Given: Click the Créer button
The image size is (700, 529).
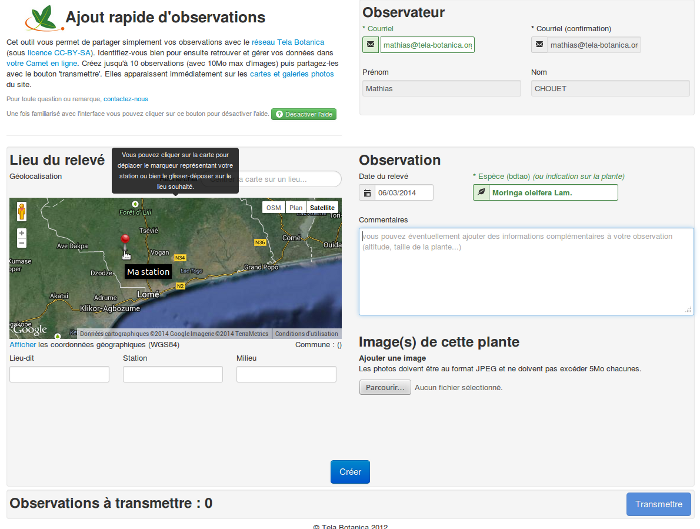Looking at the screenshot, I should (x=350, y=472).
